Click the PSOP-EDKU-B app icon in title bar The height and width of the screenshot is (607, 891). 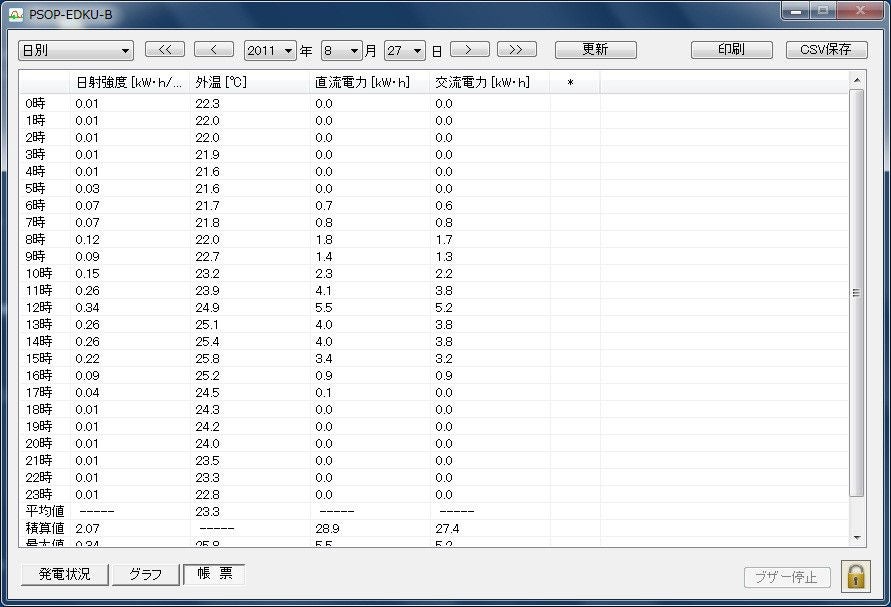click(15, 15)
